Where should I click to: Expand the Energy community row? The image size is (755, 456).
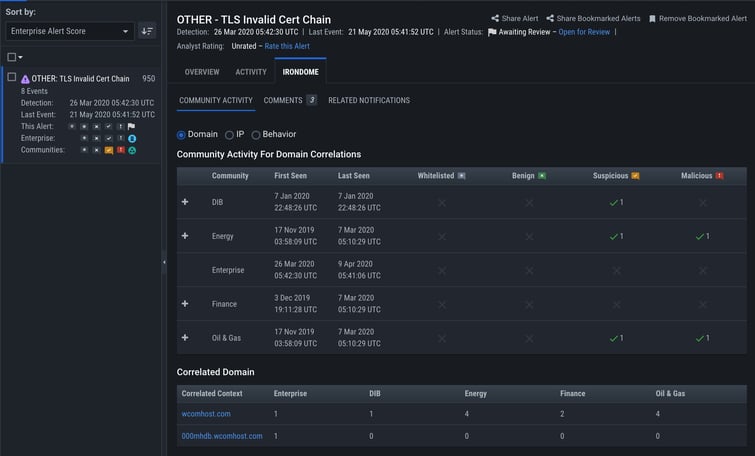click(185, 235)
